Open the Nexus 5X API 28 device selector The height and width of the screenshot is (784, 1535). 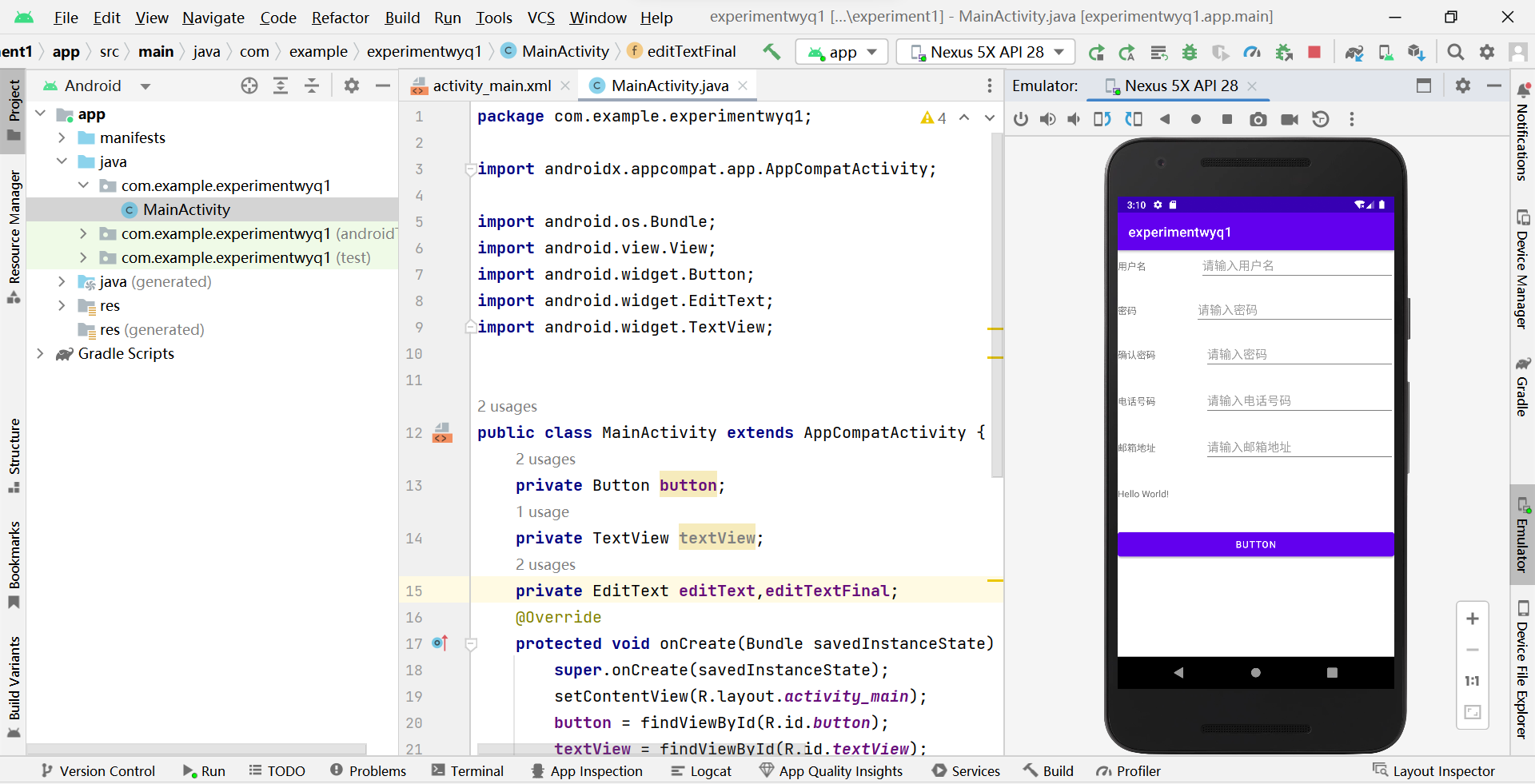pos(985,52)
